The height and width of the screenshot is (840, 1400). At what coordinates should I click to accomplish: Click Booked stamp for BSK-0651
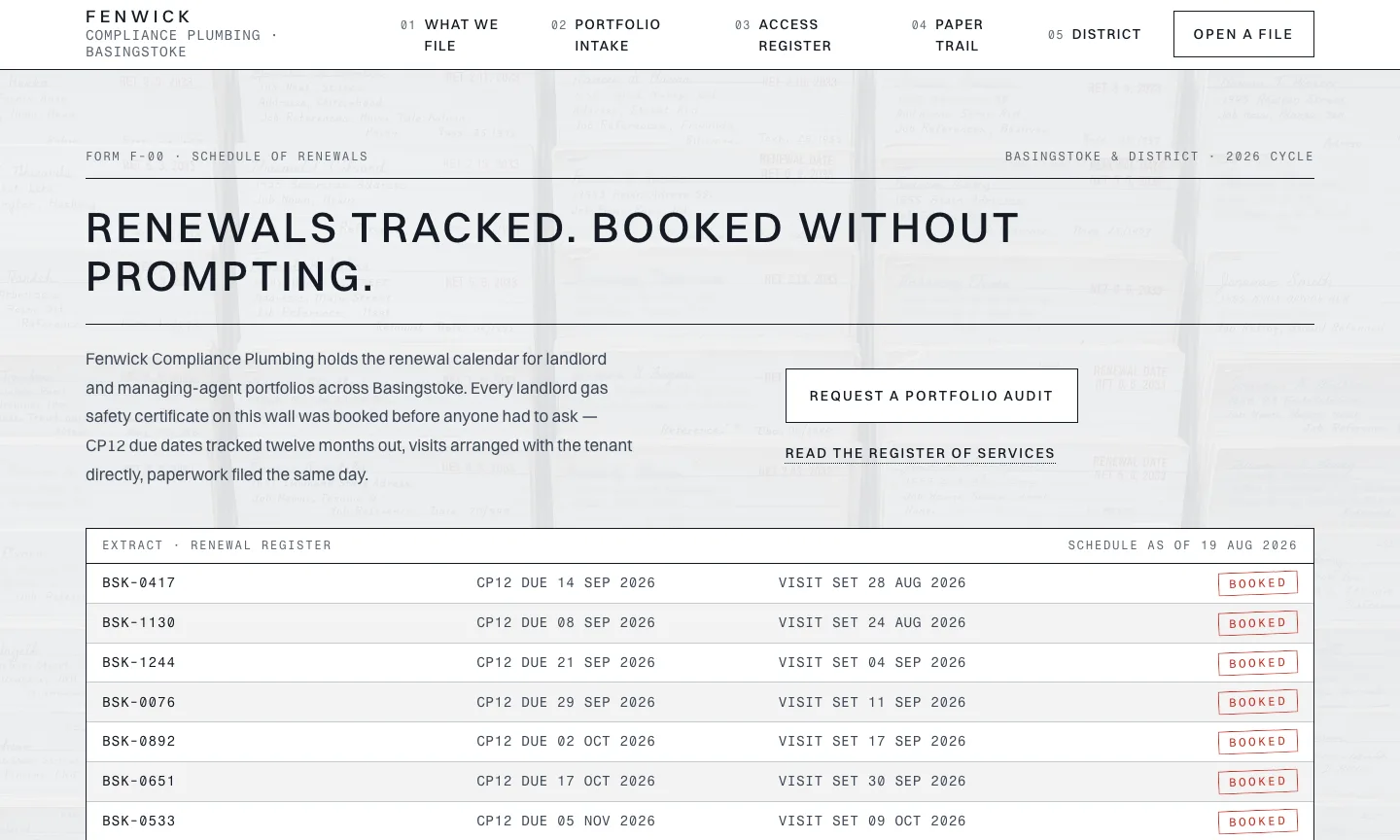(x=1258, y=782)
